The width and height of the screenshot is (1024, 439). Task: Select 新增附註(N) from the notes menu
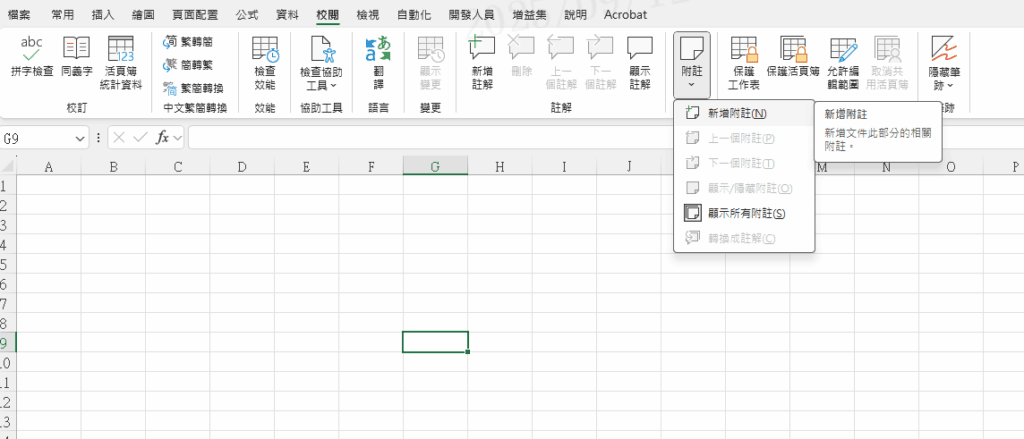(x=736, y=114)
